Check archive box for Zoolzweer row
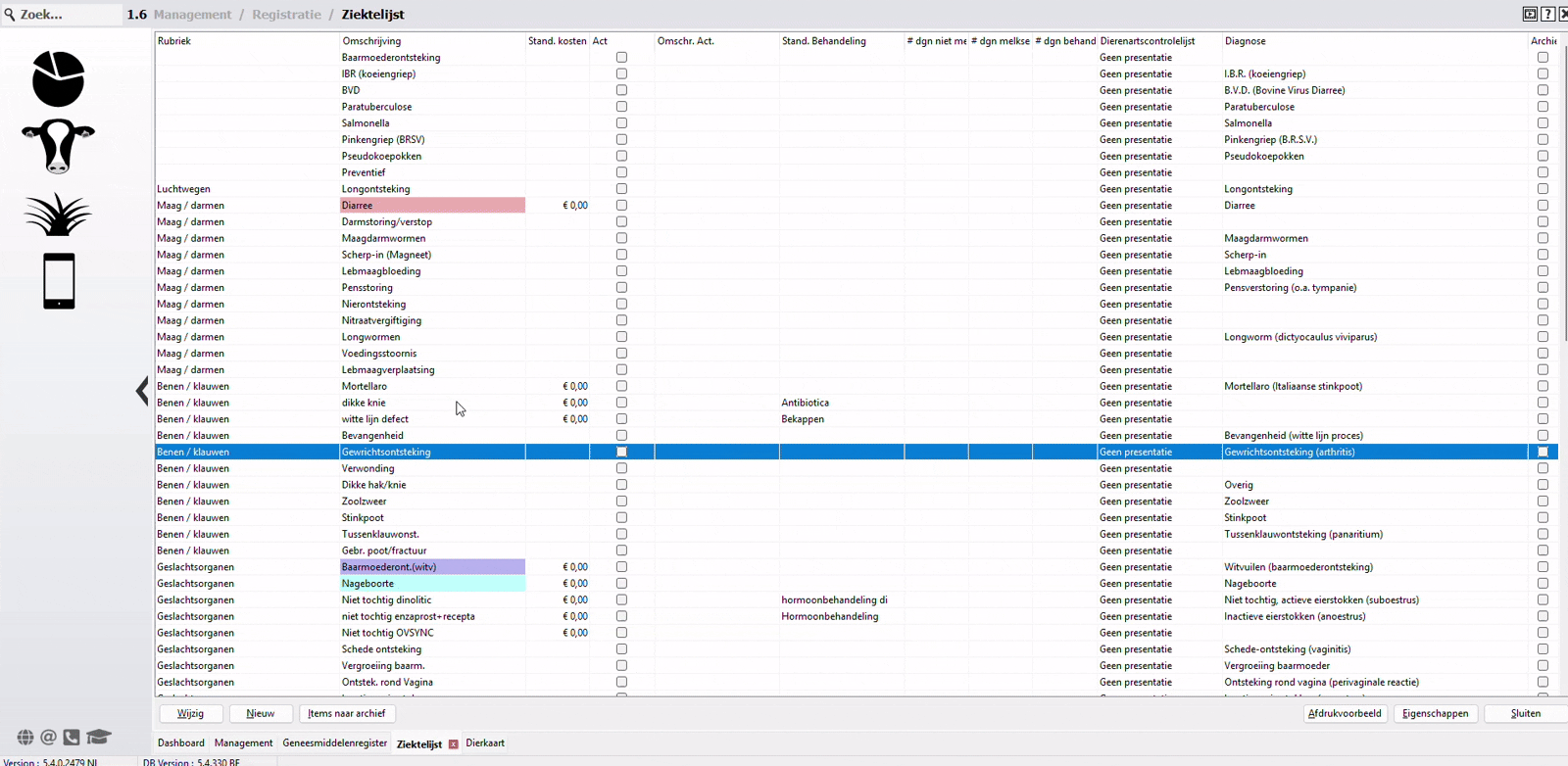The width and height of the screenshot is (1568, 766). coord(1543,502)
